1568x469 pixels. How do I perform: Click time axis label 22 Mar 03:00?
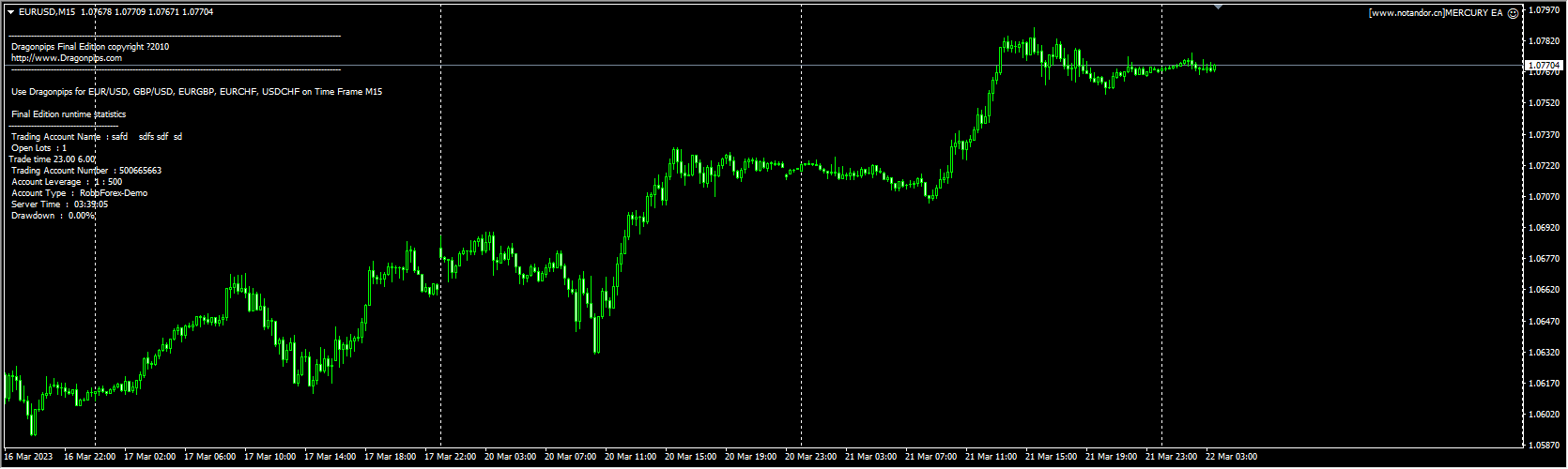pyautogui.click(x=1232, y=457)
